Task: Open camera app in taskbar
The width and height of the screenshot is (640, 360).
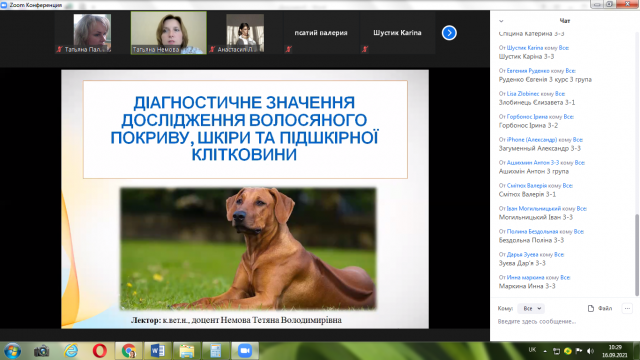Action: coord(41,351)
